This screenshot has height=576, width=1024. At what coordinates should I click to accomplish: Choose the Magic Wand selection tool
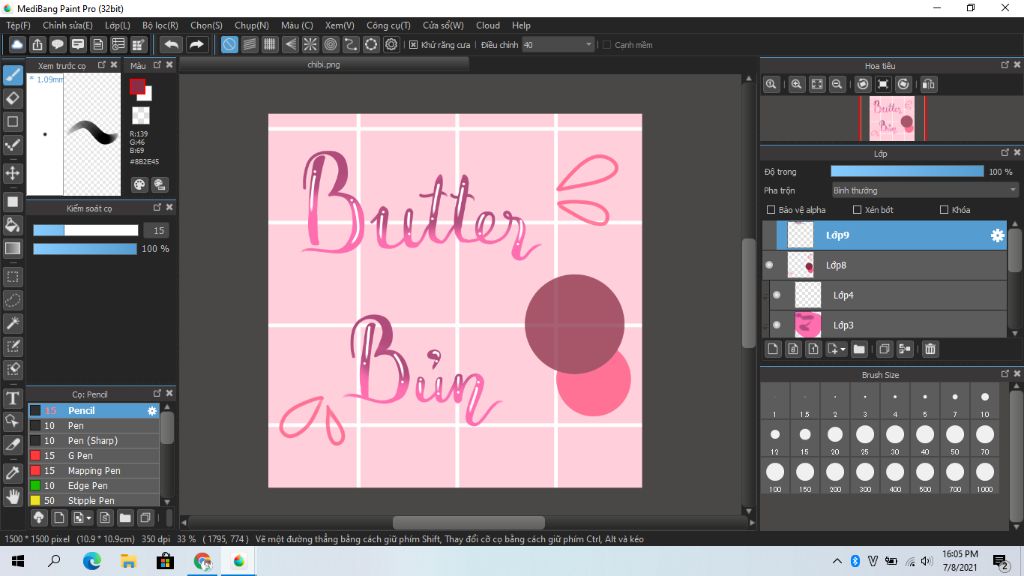click(13, 323)
